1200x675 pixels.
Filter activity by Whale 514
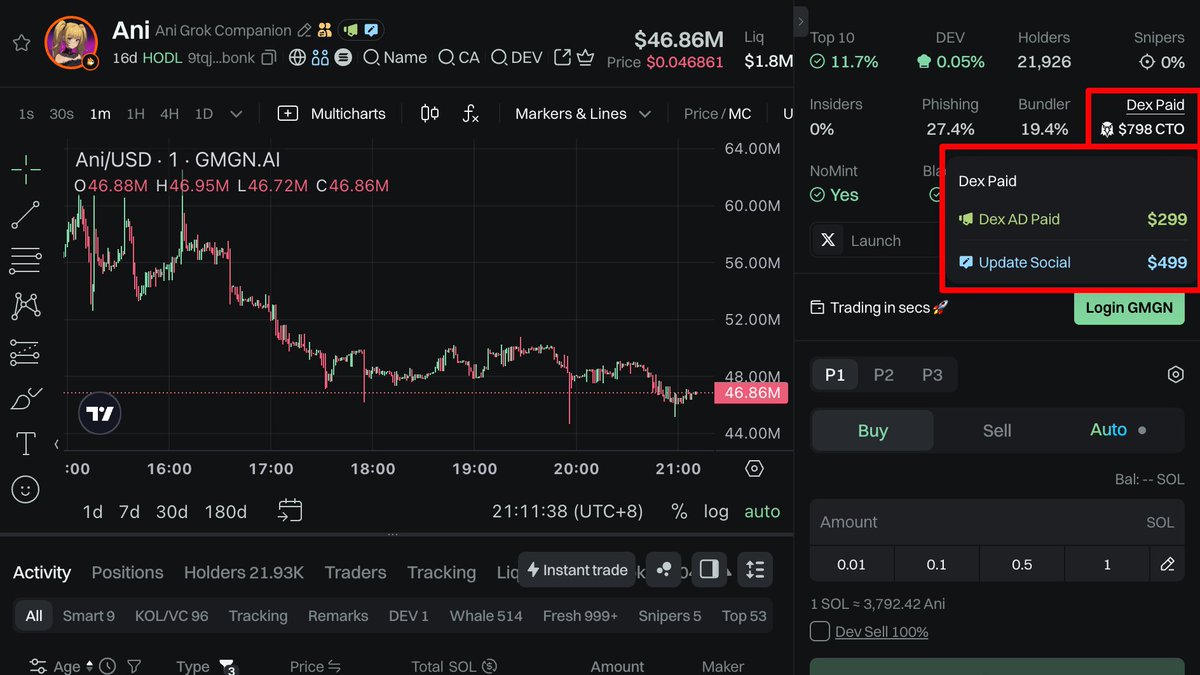[486, 616]
